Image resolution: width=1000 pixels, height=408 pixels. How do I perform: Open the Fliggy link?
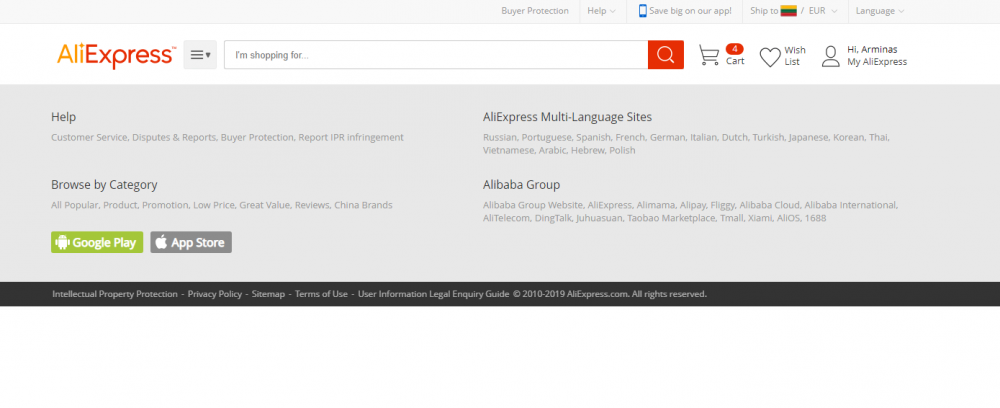pos(722,205)
